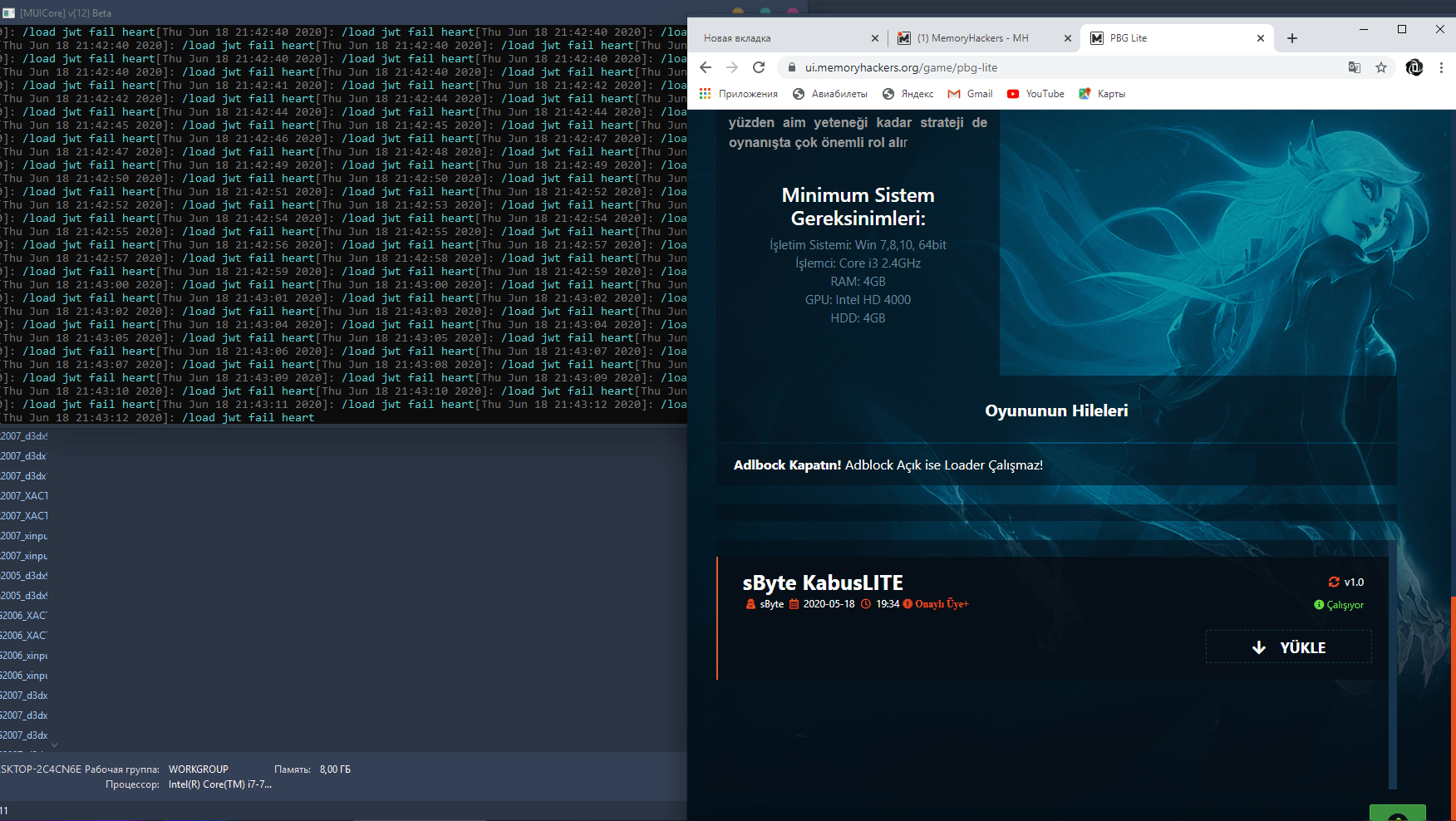Open the Карты bookmark
1456x821 pixels.
tap(1102, 94)
